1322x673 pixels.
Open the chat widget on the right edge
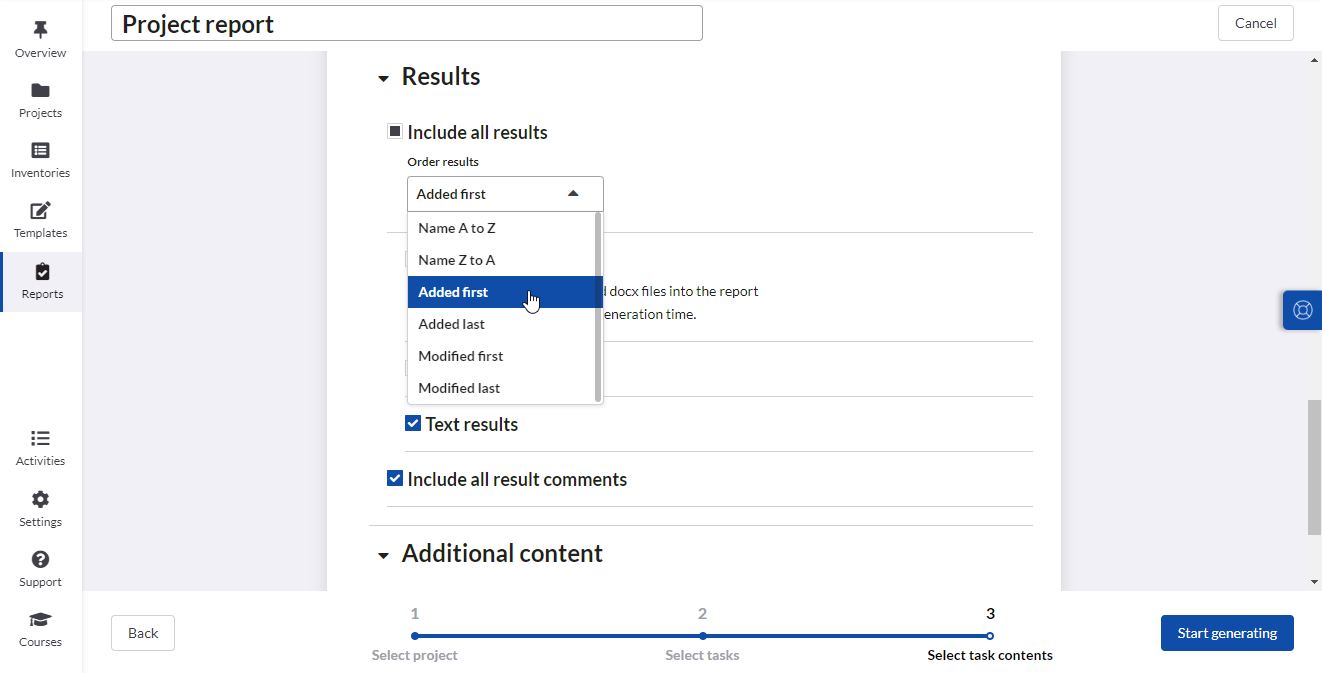point(1302,310)
